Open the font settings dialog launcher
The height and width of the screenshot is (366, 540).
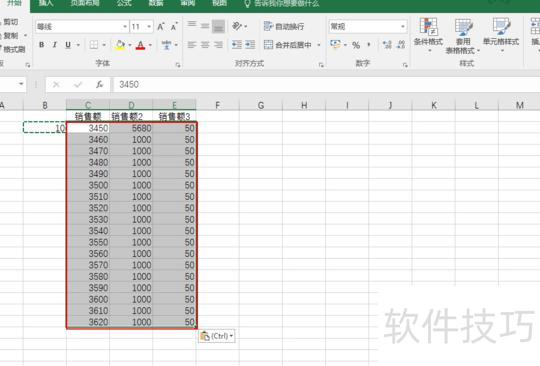coord(178,65)
